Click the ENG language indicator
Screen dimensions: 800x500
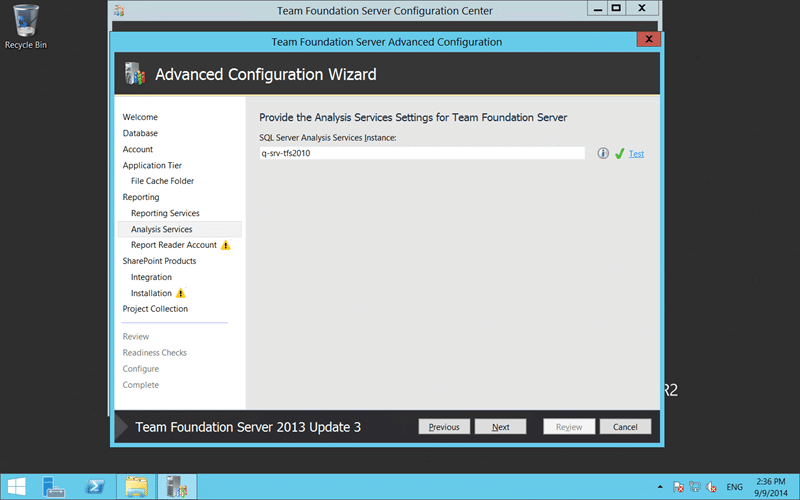click(734, 487)
